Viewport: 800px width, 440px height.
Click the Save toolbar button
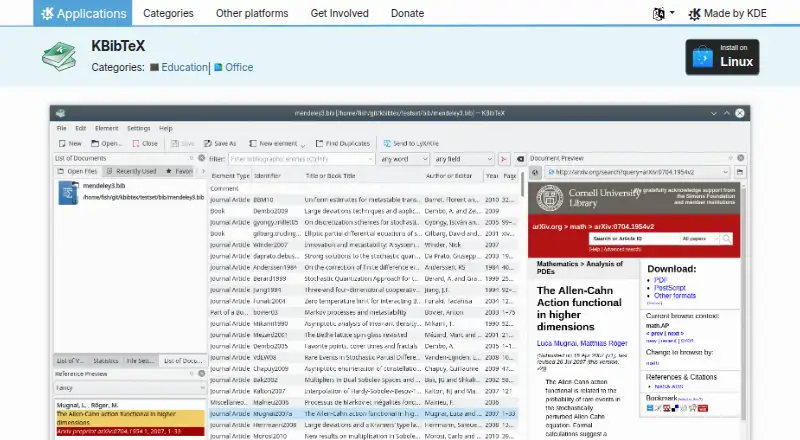[183, 143]
